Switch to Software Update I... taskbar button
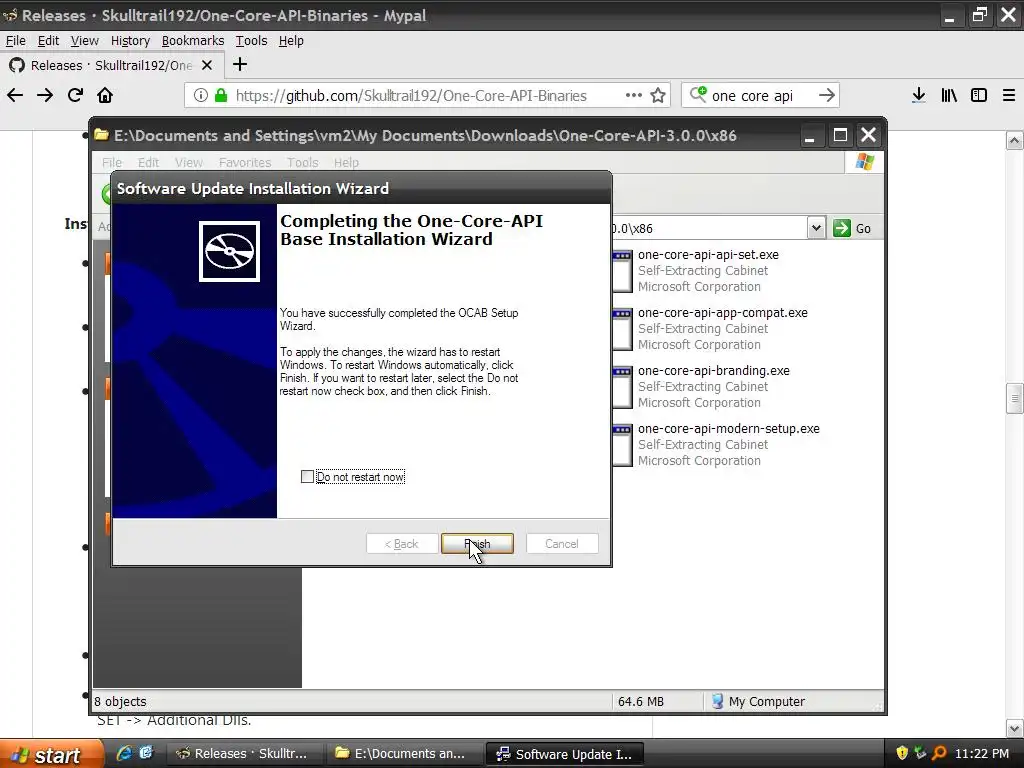 (x=564, y=754)
